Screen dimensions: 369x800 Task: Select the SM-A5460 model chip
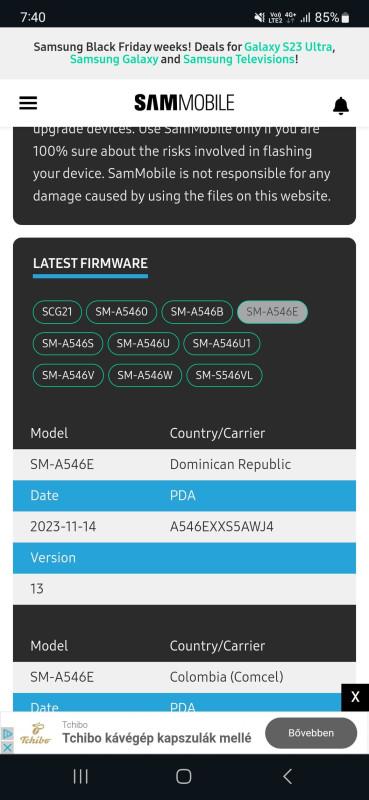pyautogui.click(x=121, y=312)
